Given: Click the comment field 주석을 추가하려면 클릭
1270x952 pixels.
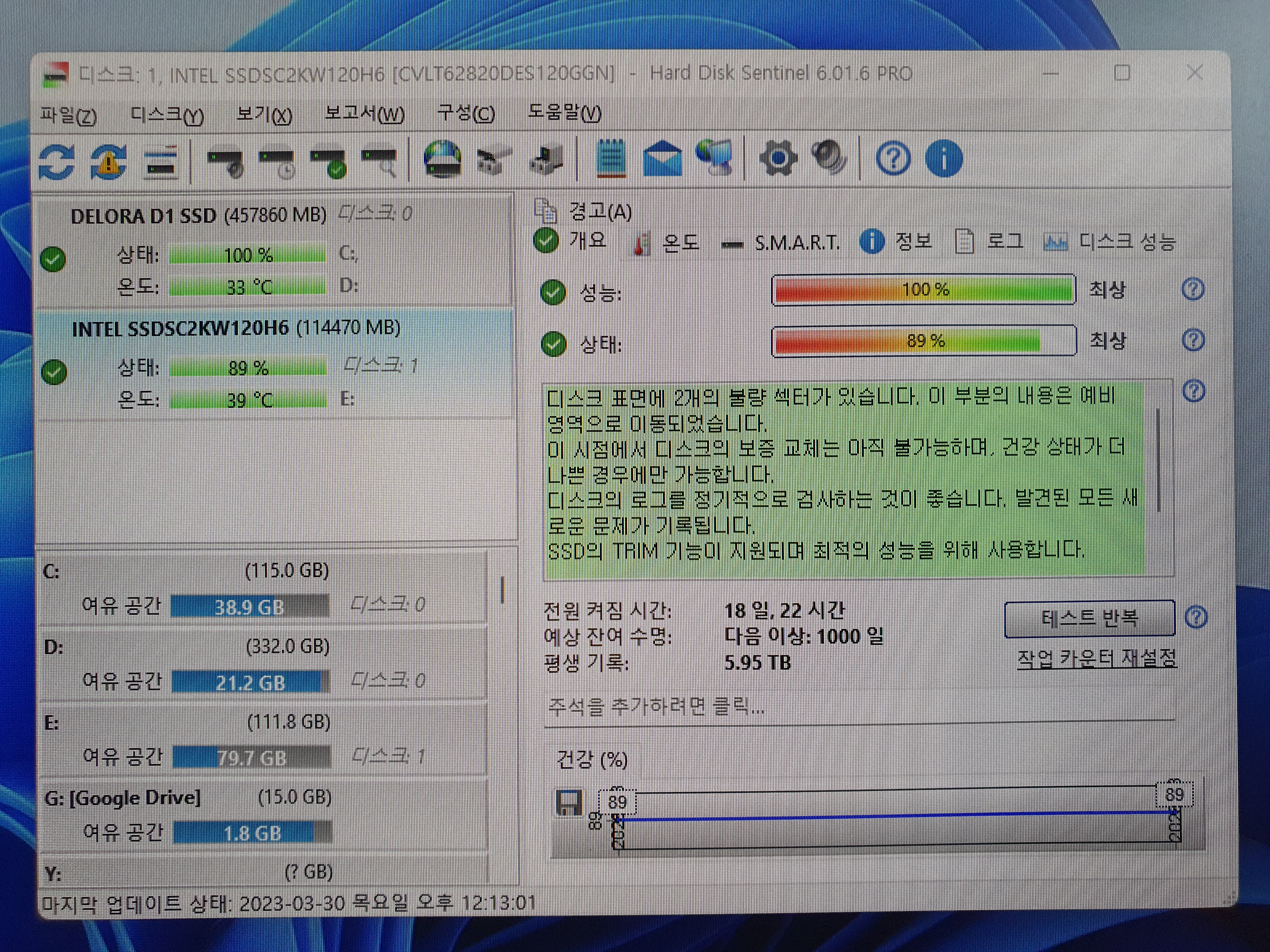Looking at the screenshot, I should point(656,706).
